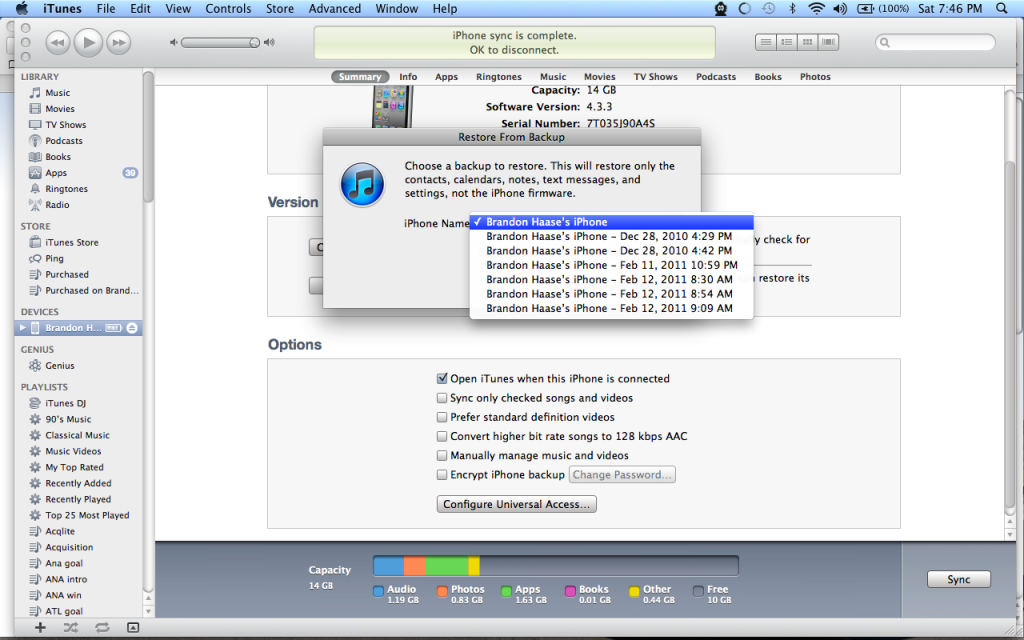The height and width of the screenshot is (640, 1024).
Task: Uncheck Open iTunes when this iPhone is connected
Action: (x=442, y=379)
